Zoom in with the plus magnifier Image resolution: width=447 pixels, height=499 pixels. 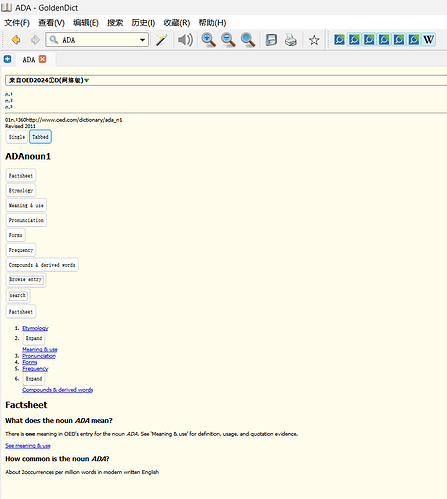209,40
